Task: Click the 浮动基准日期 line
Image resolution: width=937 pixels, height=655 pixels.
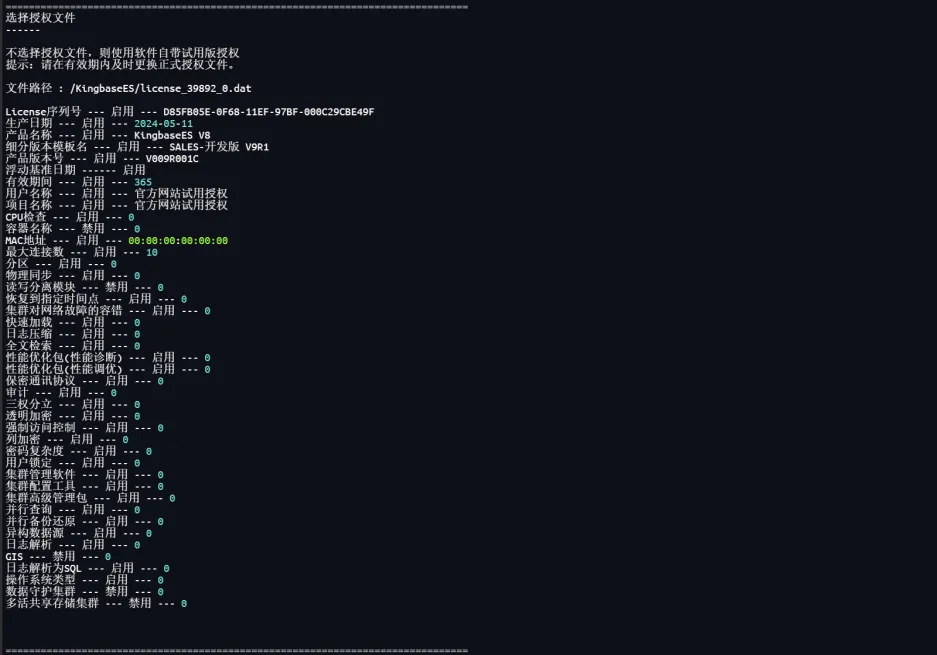Action: (75, 170)
